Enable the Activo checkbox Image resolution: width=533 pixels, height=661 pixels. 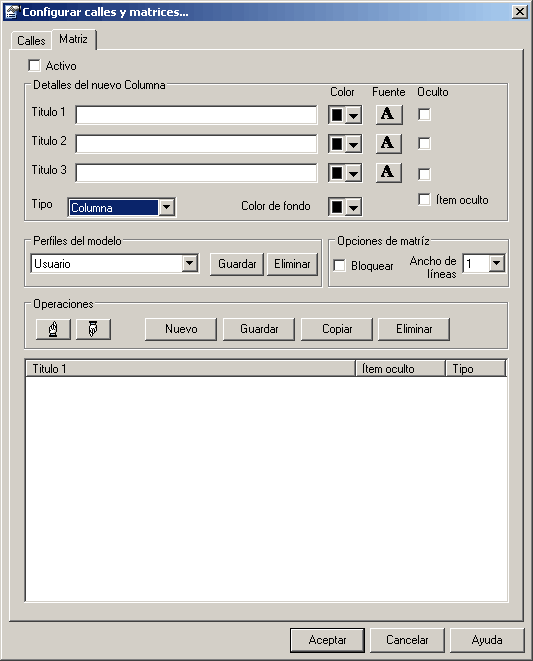pos(34,65)
